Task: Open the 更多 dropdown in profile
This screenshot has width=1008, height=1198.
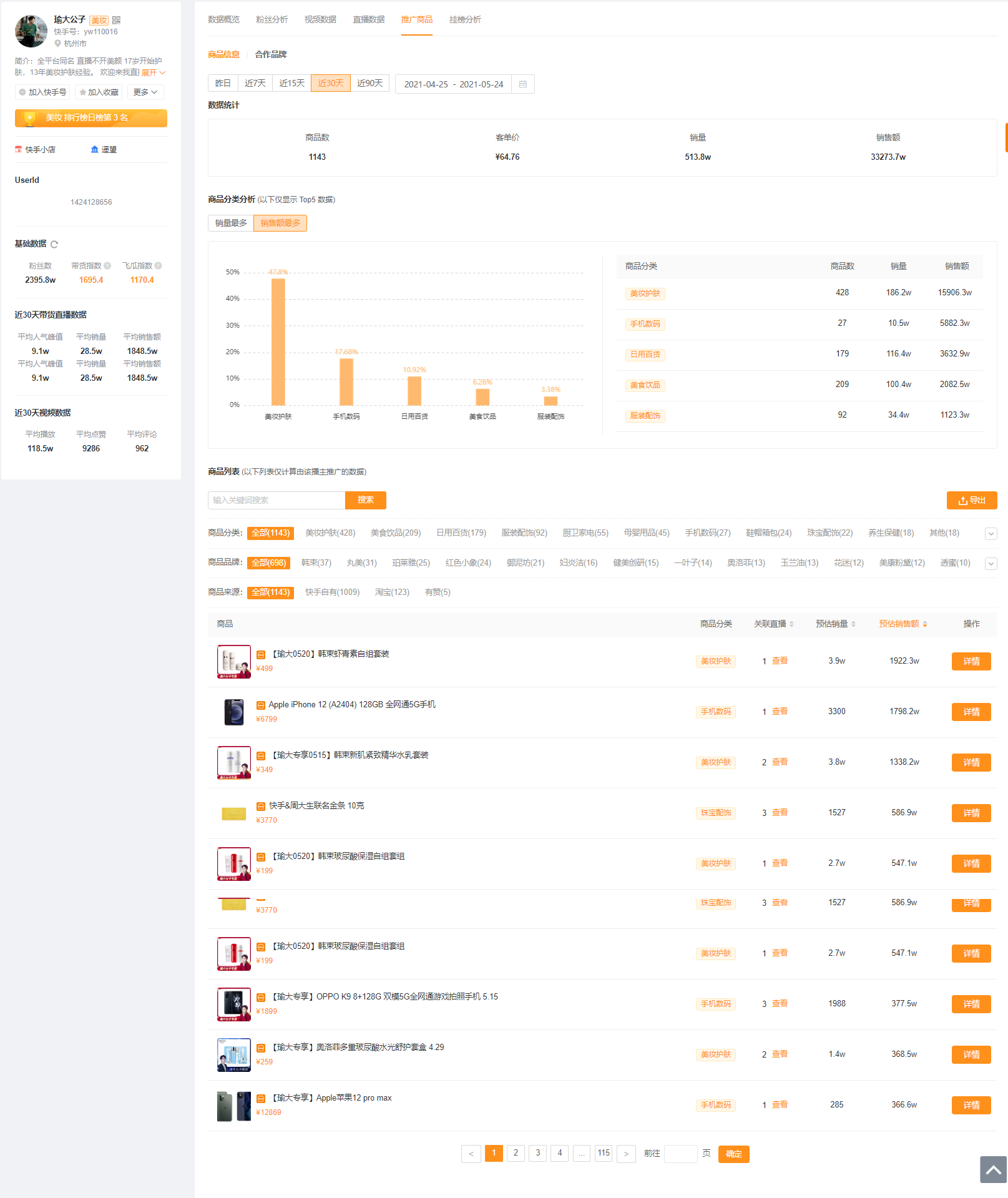Action: [146, 92]
